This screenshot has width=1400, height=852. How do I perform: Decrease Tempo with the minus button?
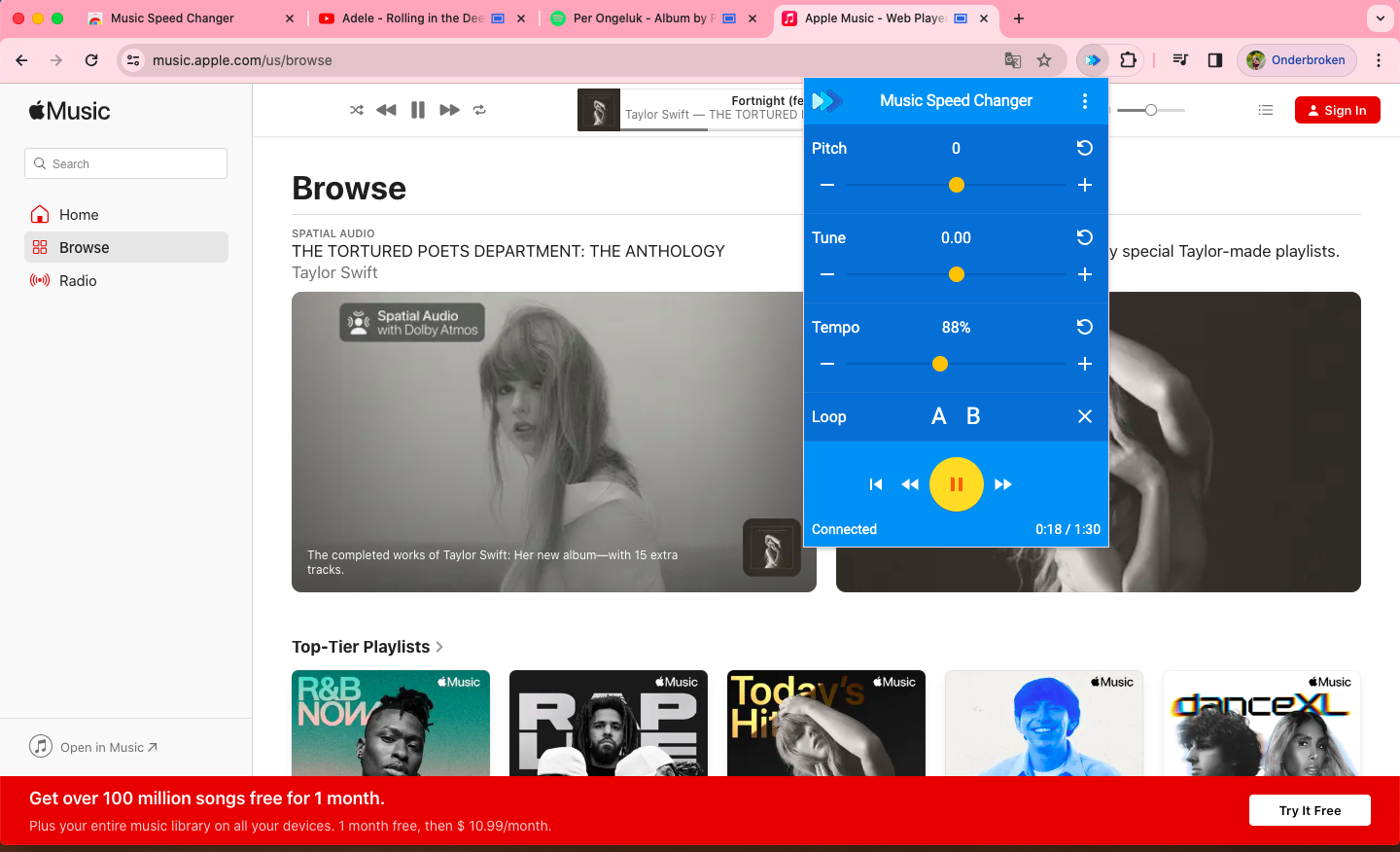click(827, 364)
